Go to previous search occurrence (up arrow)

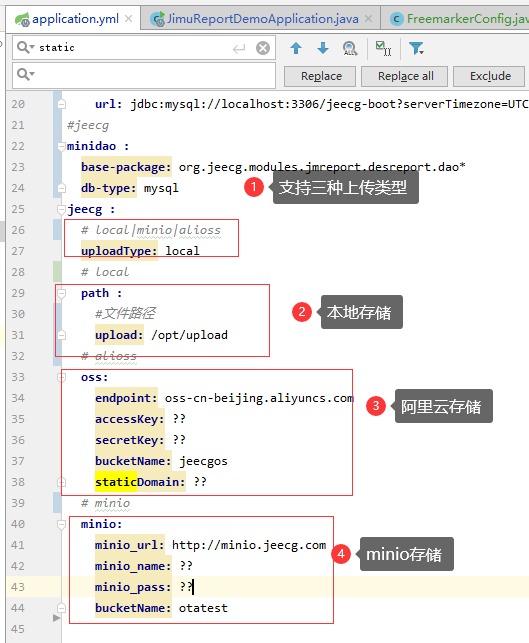(x=296, y=48)
